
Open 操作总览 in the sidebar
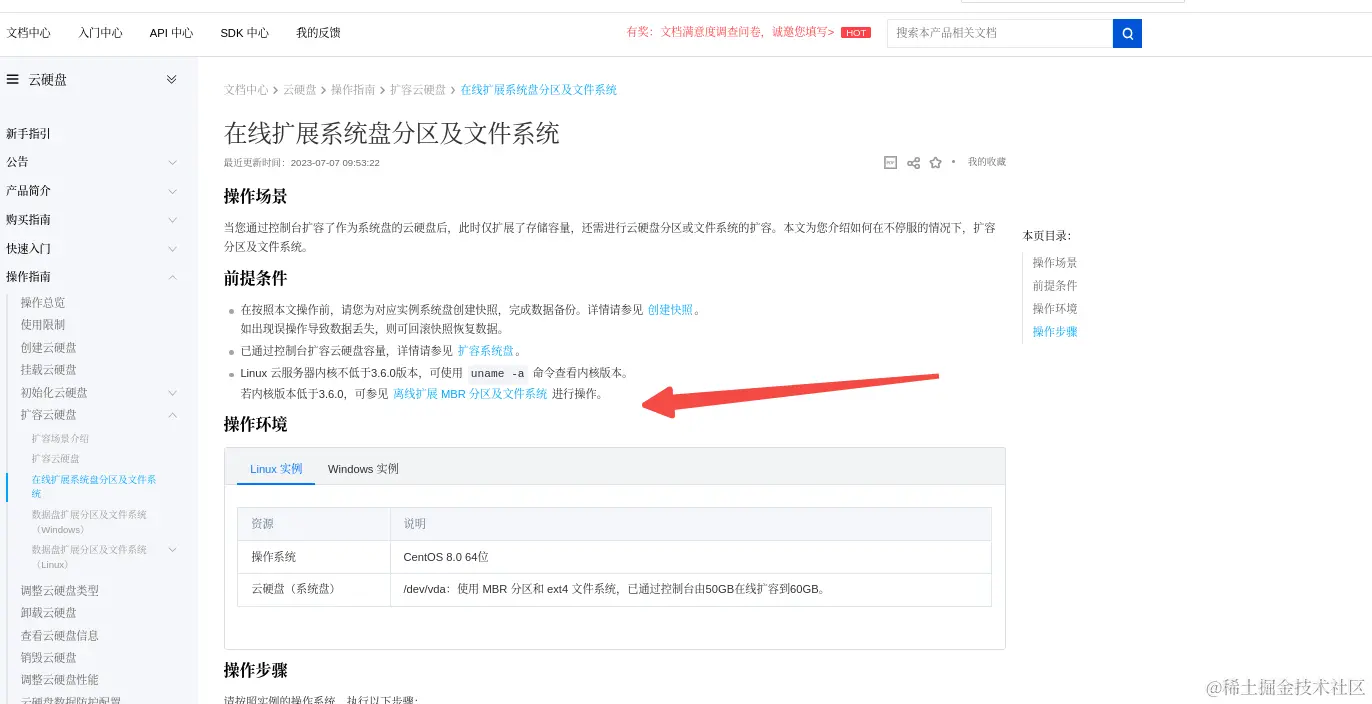43,303
